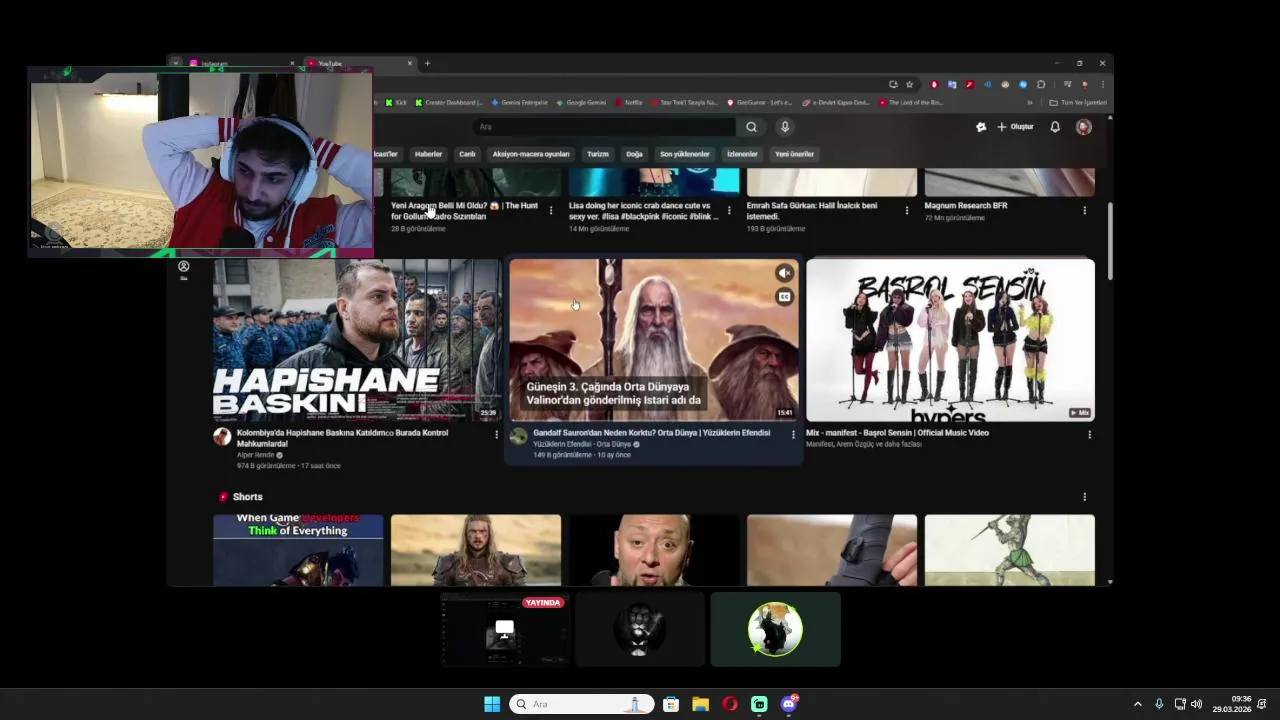
Task: Open Hapishane Baskını video thumbnail
Action: click(357, 340)
